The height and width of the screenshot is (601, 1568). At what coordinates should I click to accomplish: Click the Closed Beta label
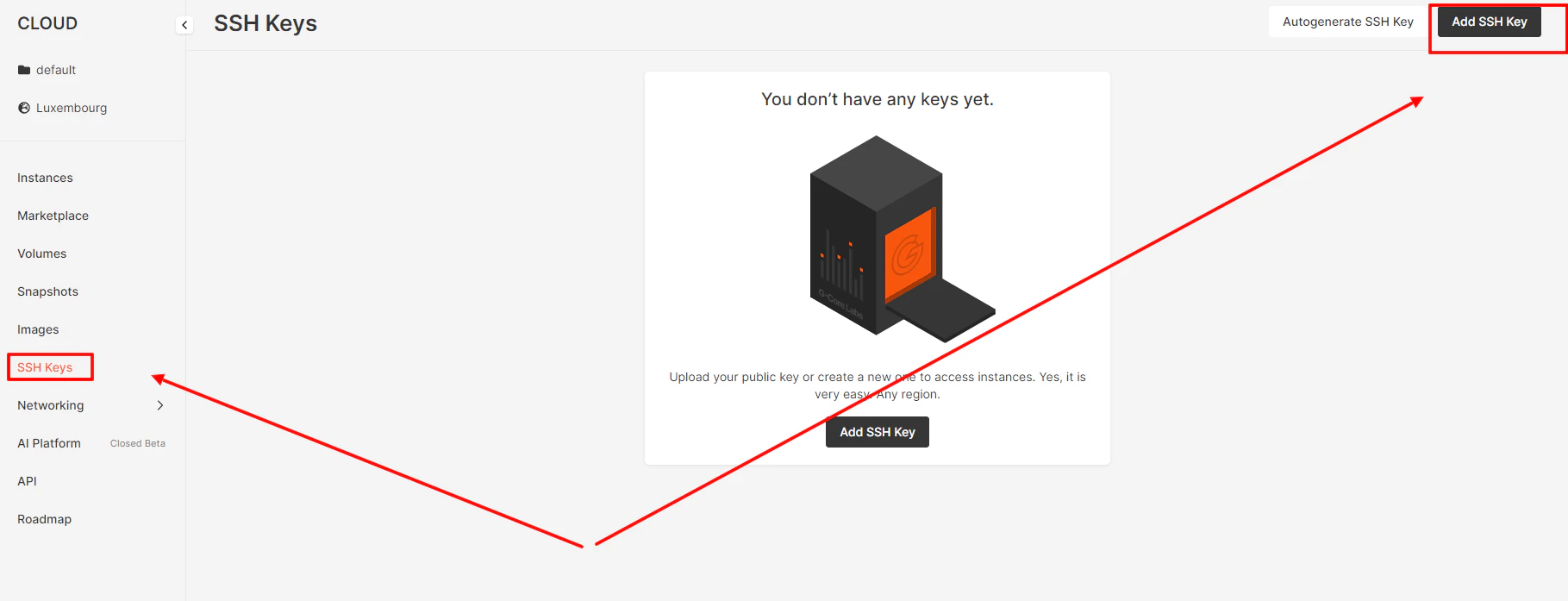click(x=138, y=443)
